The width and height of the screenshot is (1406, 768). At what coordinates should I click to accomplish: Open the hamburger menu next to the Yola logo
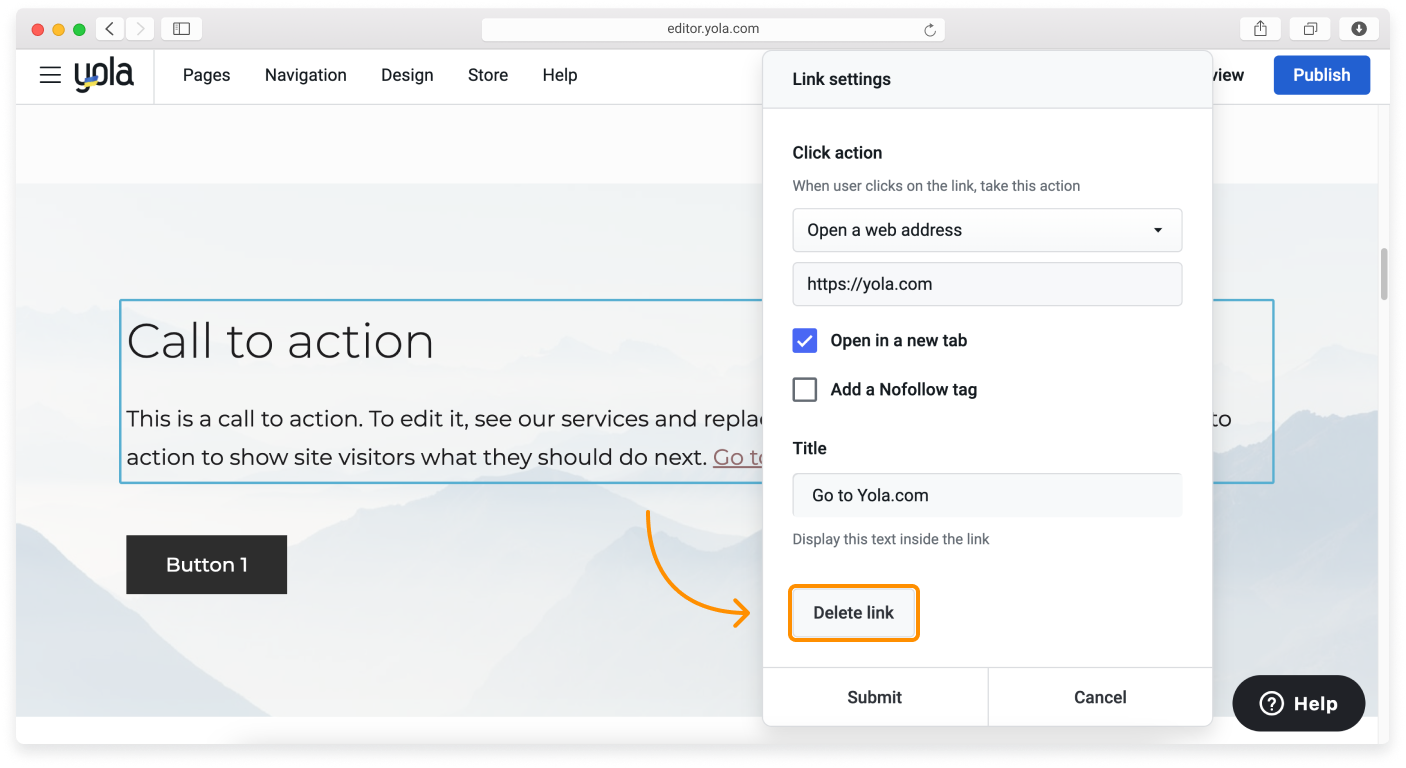(x=50, y=75)
